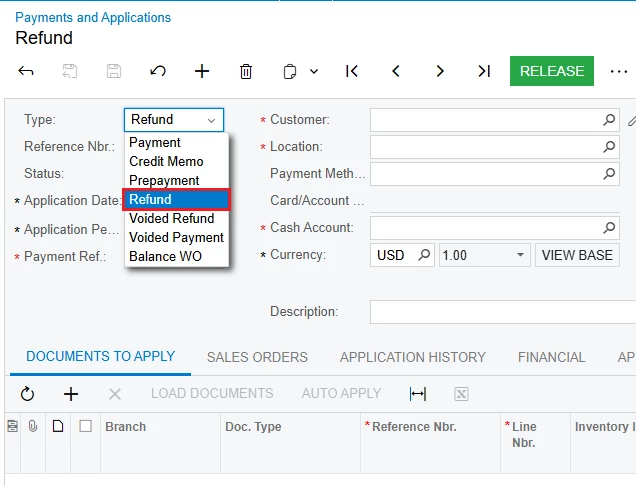
Task: Go to the next record
Action: click(440, 71)
